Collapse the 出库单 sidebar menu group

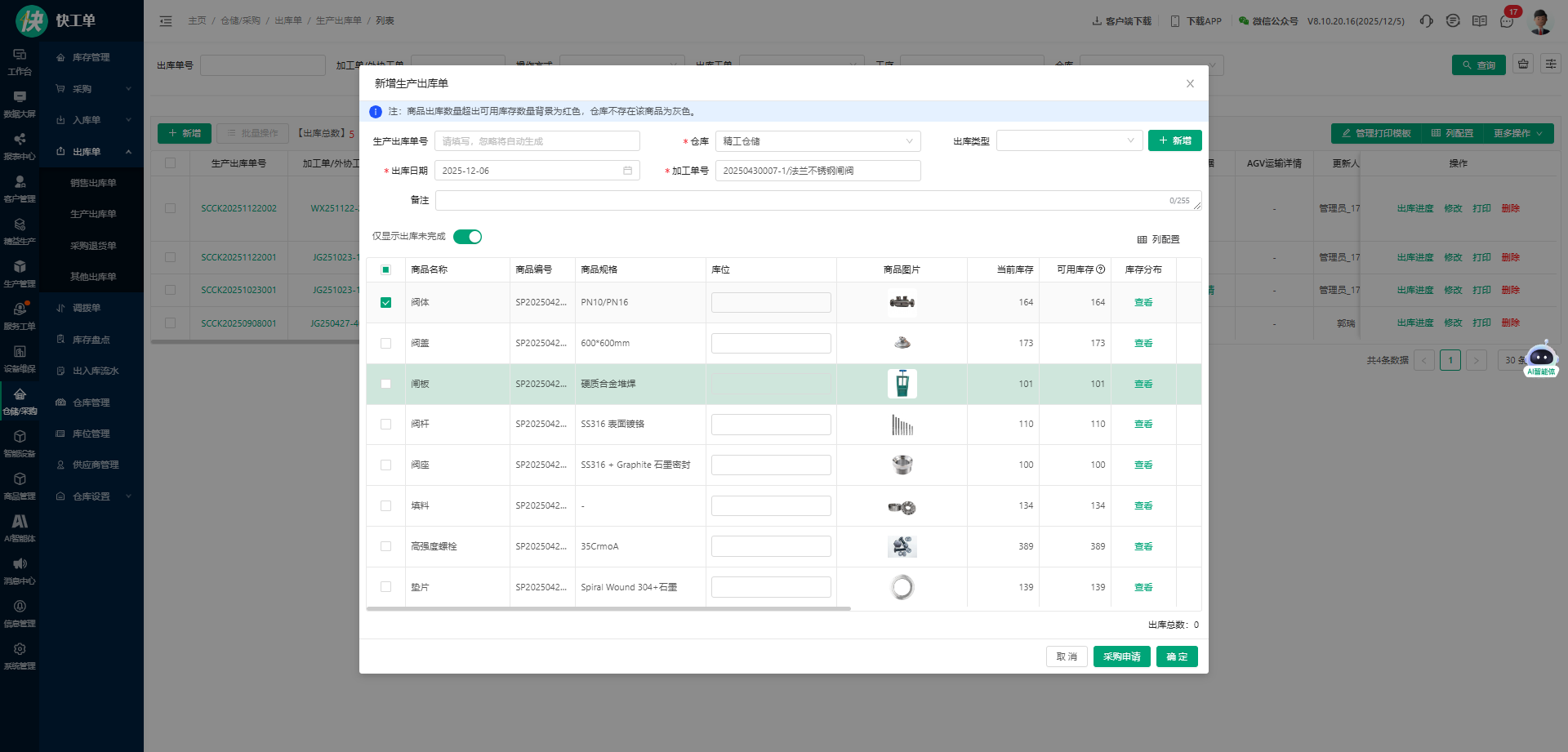[x=91, y=152]
